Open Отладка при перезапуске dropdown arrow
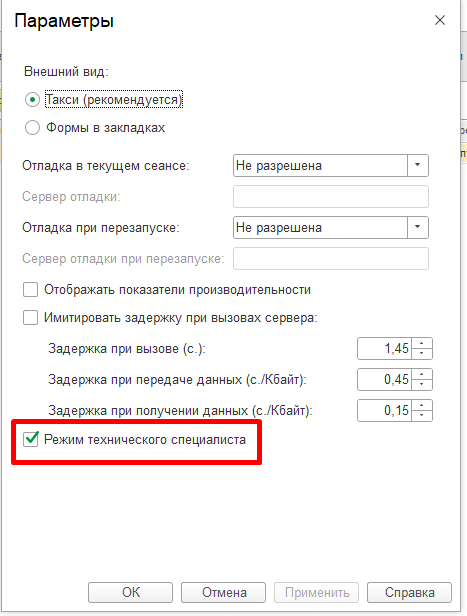 [418, 227]
